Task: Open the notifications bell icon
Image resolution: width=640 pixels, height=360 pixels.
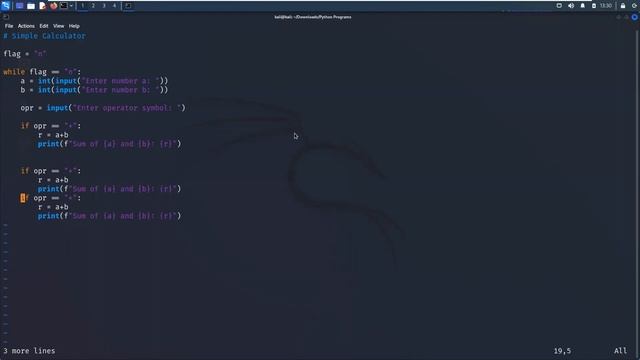Action: (582, 6)
